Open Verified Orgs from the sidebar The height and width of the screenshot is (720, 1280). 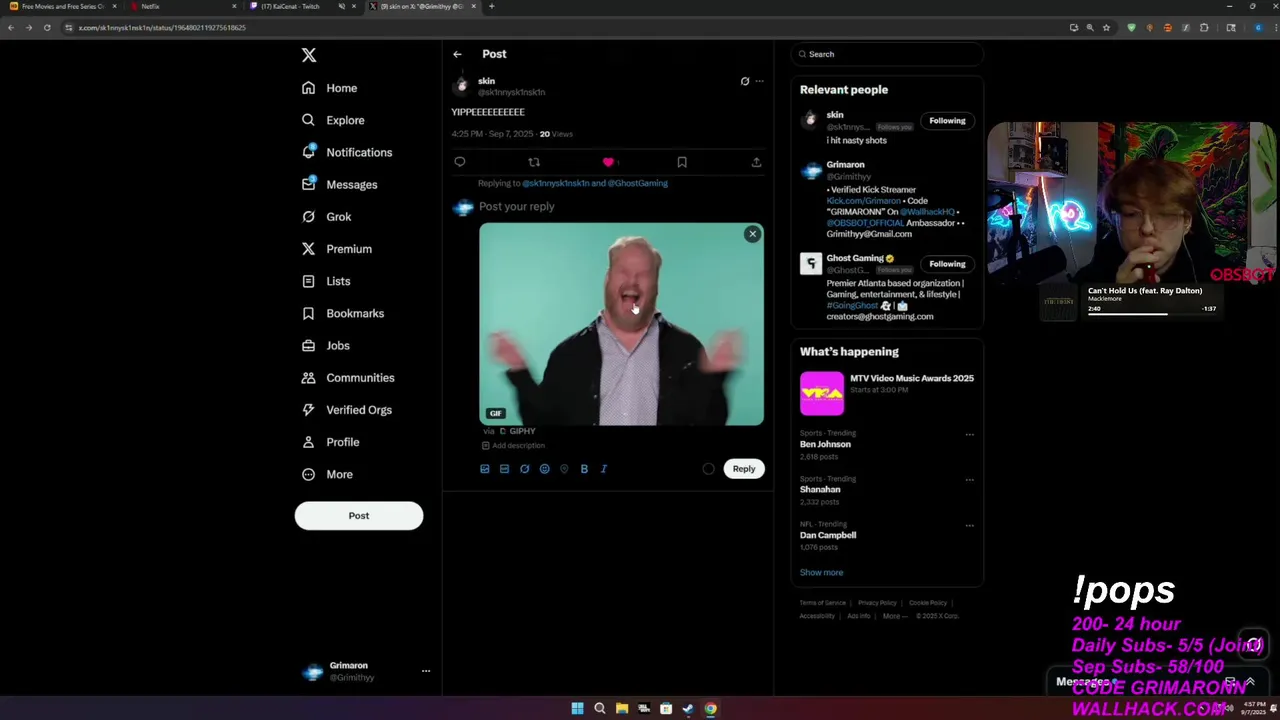347,410
